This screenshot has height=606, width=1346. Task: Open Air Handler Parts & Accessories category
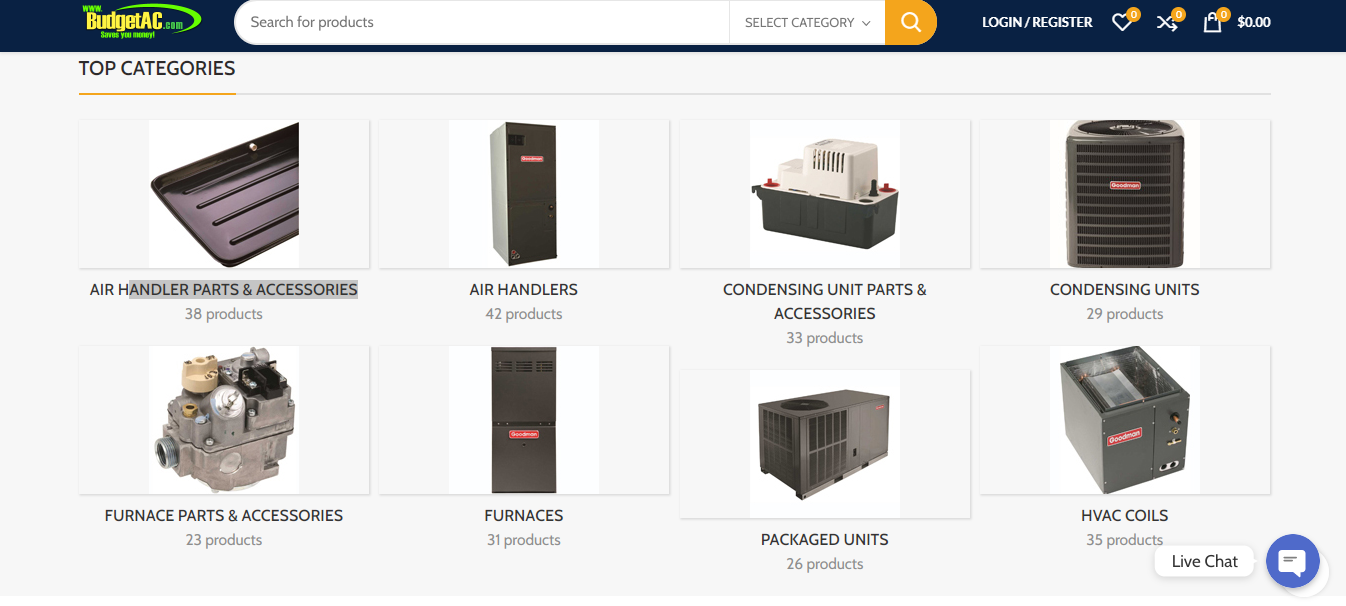point(224,289)
